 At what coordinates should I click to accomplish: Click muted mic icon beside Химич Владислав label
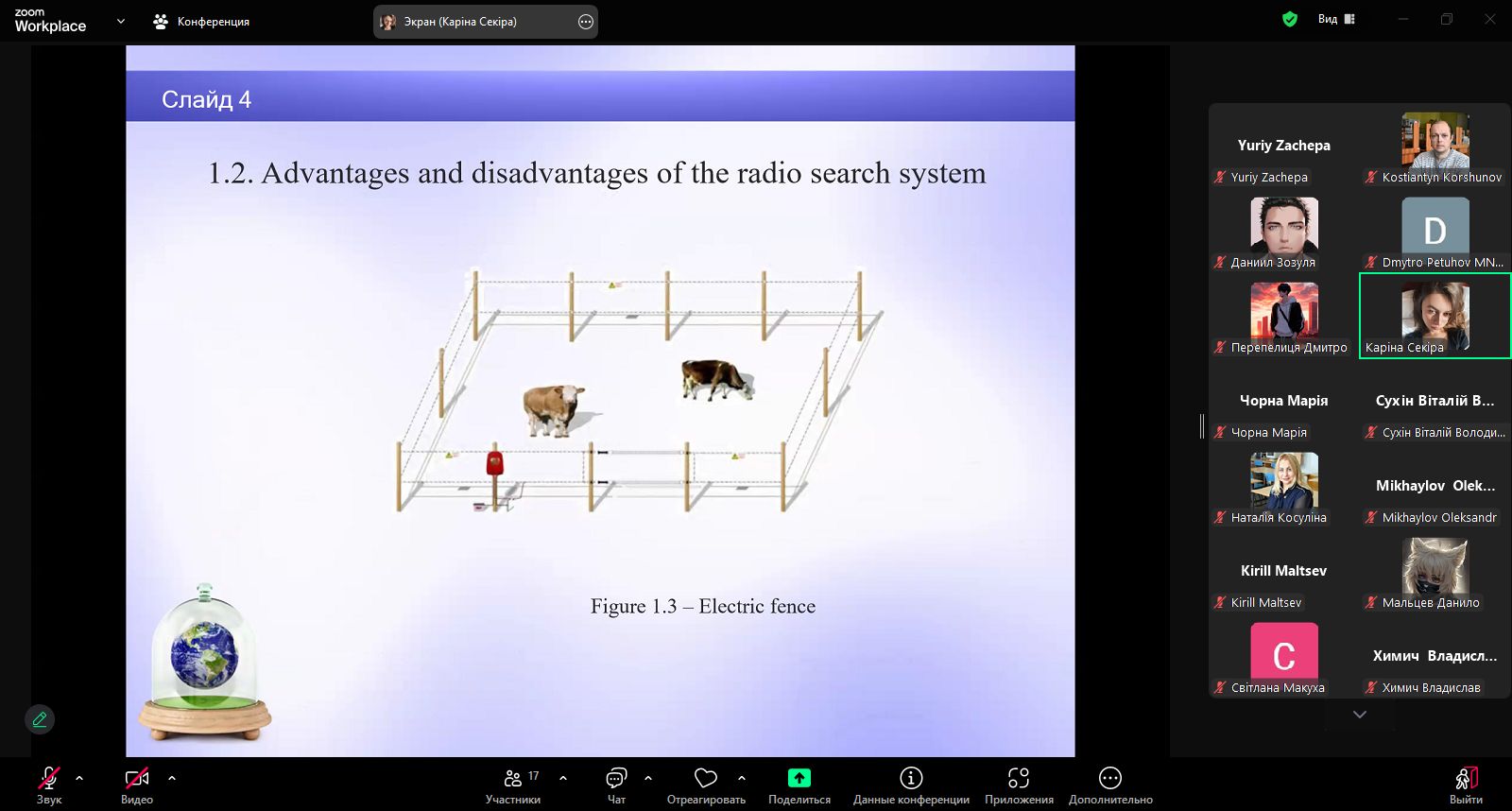pos(1371,687)
